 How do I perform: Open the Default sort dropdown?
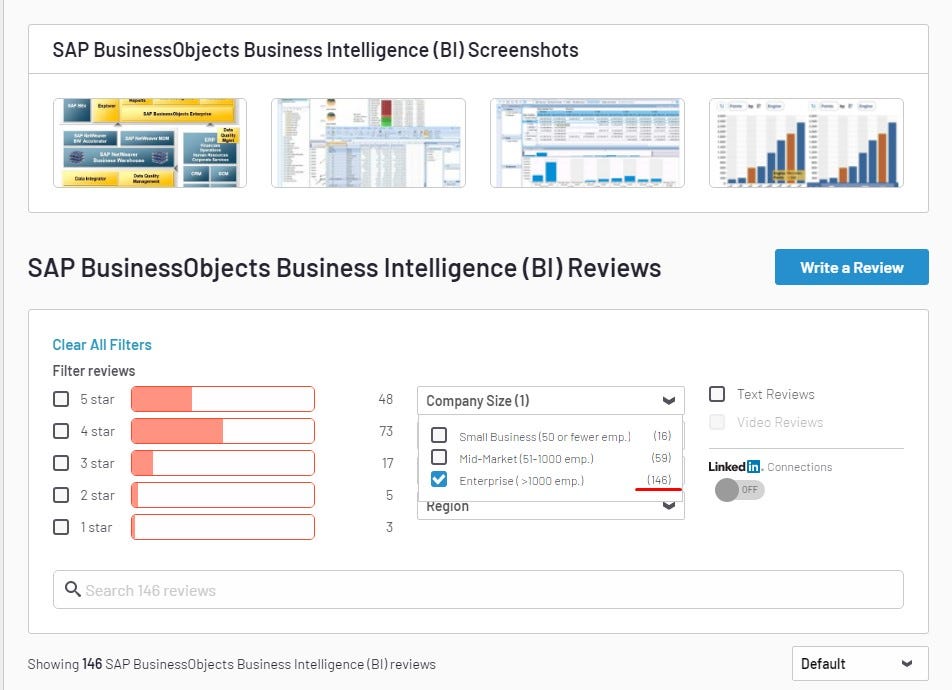point(860,663)
